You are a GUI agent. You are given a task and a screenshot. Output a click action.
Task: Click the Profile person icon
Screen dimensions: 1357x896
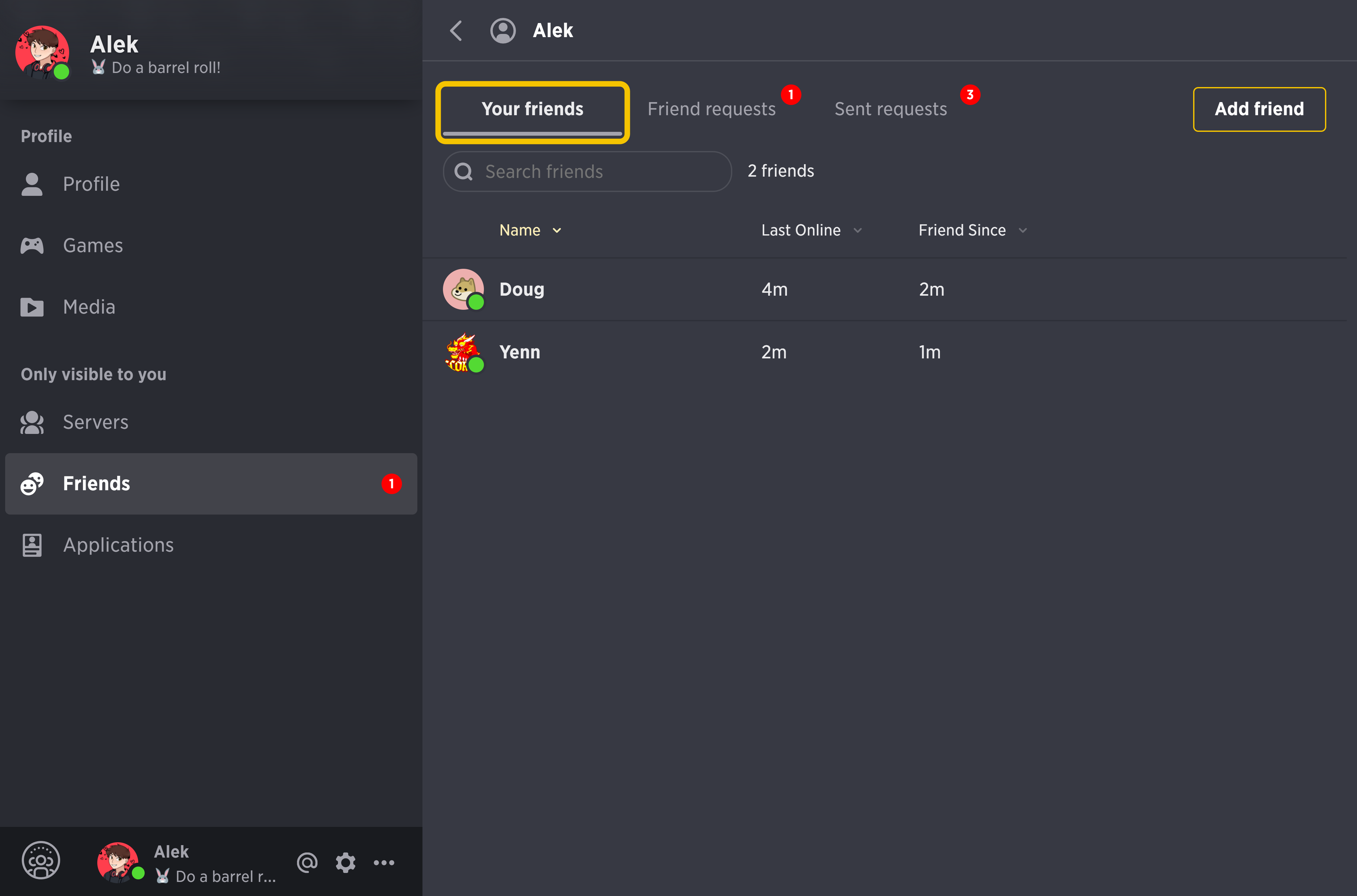coord(32,184)
